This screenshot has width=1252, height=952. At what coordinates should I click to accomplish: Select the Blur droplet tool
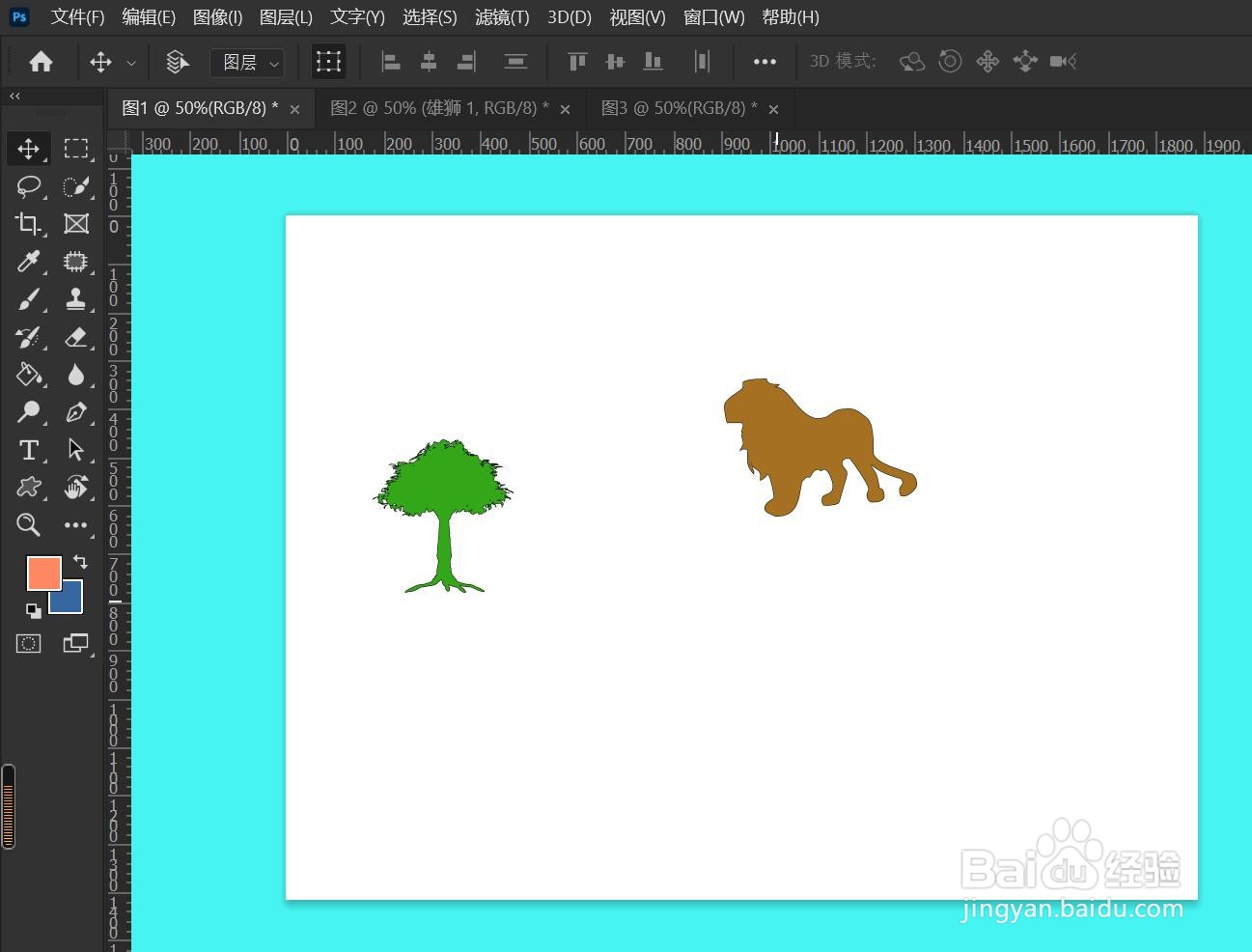click(76, 375)
